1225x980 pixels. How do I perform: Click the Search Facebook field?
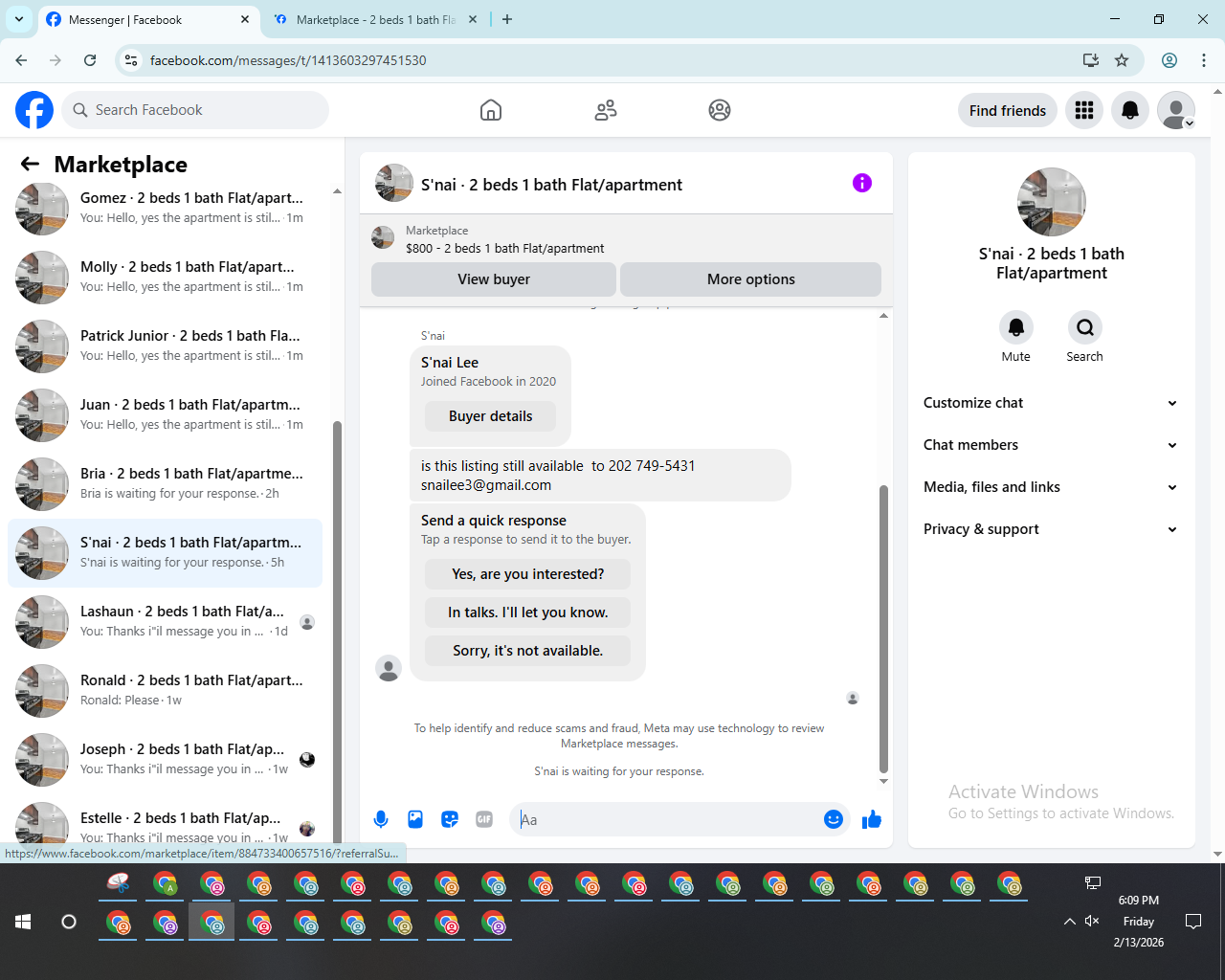[x=195, y=110]
